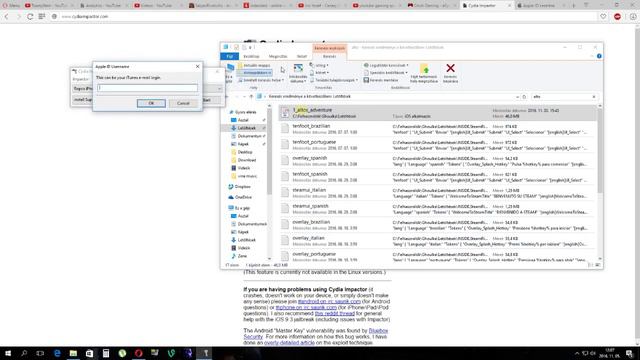Click the Keresési eszközök contextual tab
This screenshot has width=640, height=360.
pos(329,48)
